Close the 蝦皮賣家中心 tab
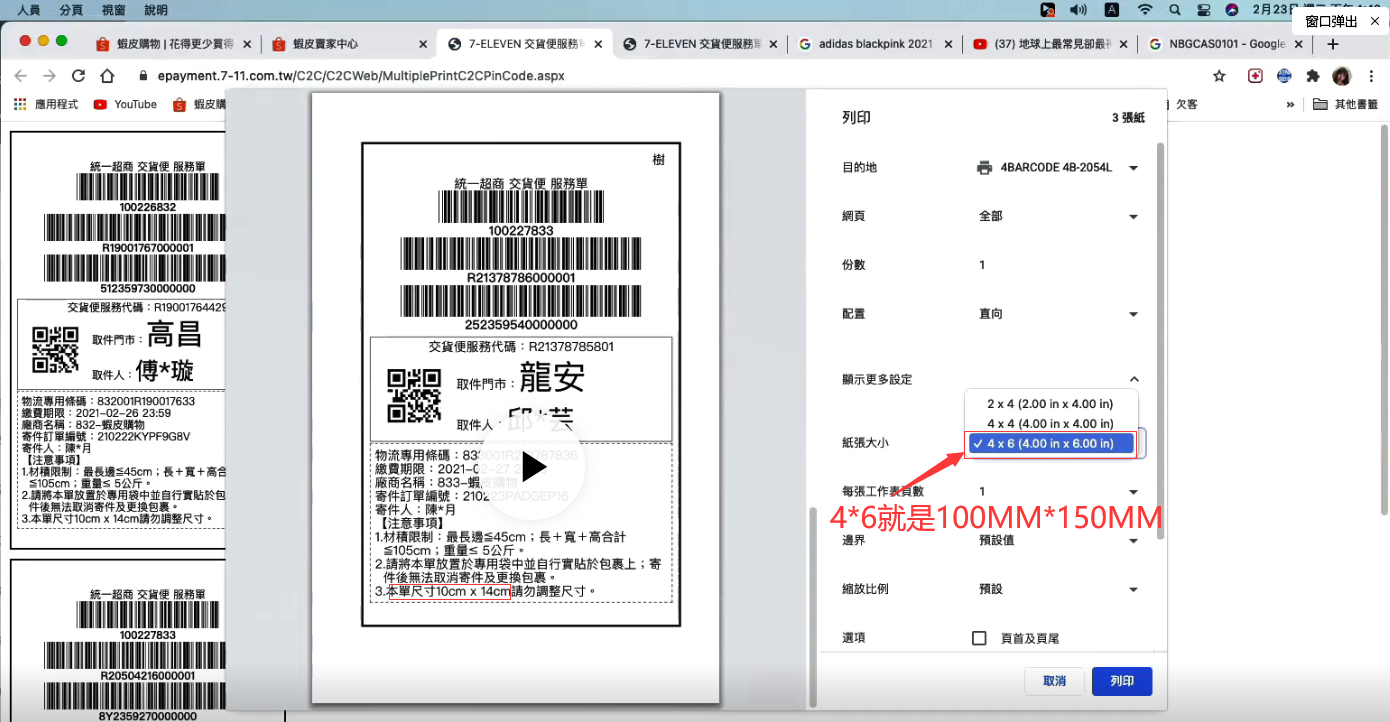The width and height of the screenshot is (1390, 722). point(423,44)
